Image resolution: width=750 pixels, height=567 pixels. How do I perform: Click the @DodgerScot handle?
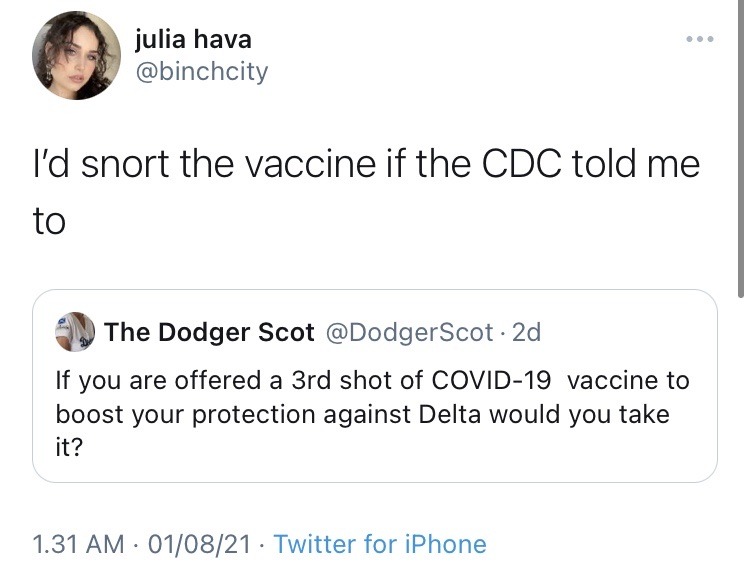click(409, 332)
